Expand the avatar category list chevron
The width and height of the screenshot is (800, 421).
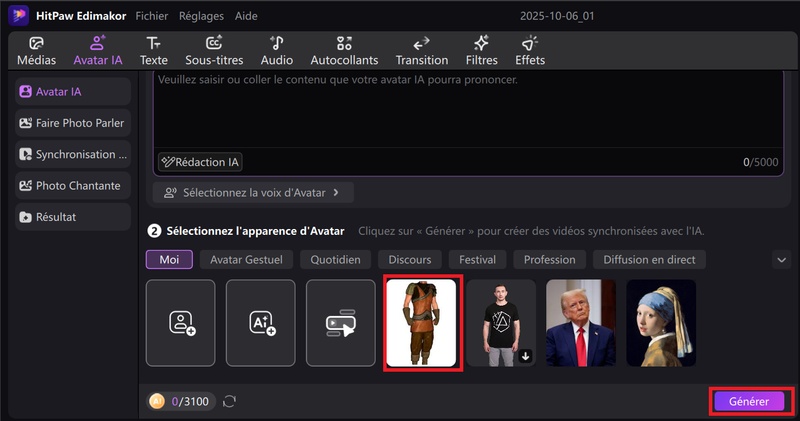click(781, 259)
